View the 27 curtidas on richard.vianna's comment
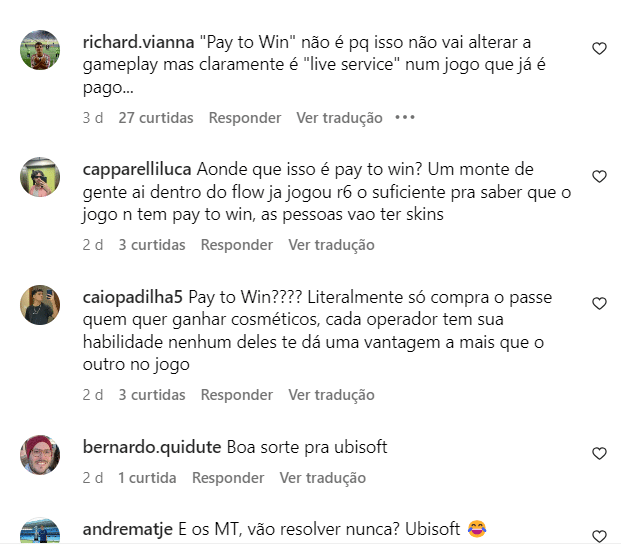The height and width of the screenshot is (548, 621). tap(156, 118)
